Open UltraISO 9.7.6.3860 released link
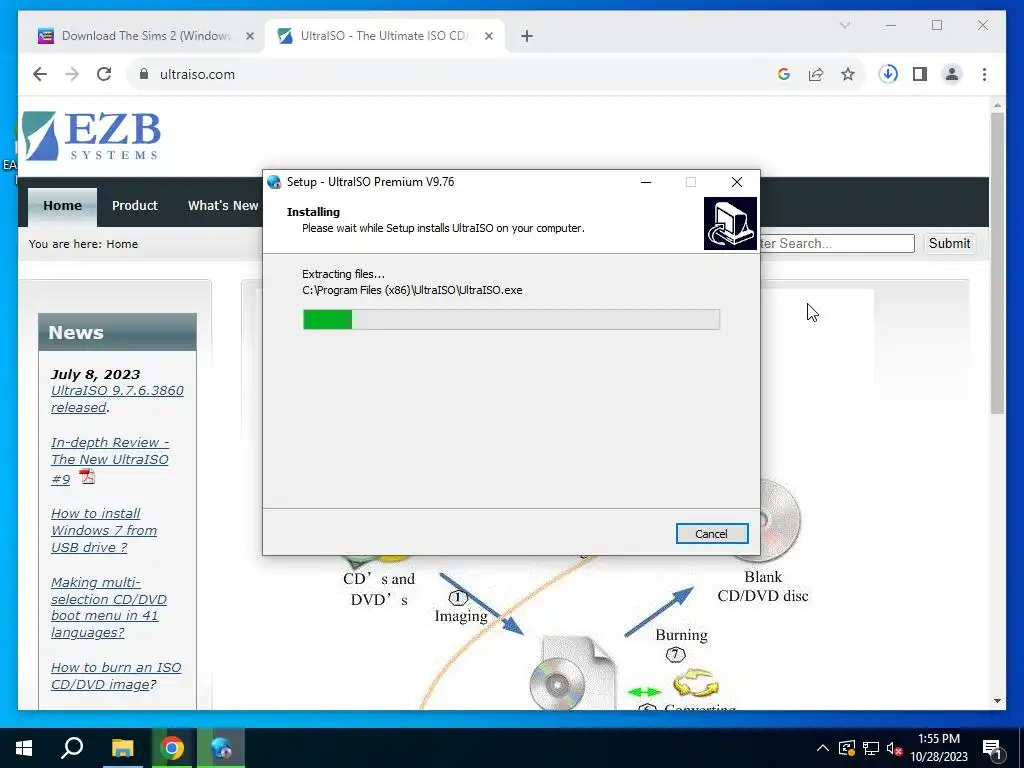The image size is (1024, 768). click(117, 399)
